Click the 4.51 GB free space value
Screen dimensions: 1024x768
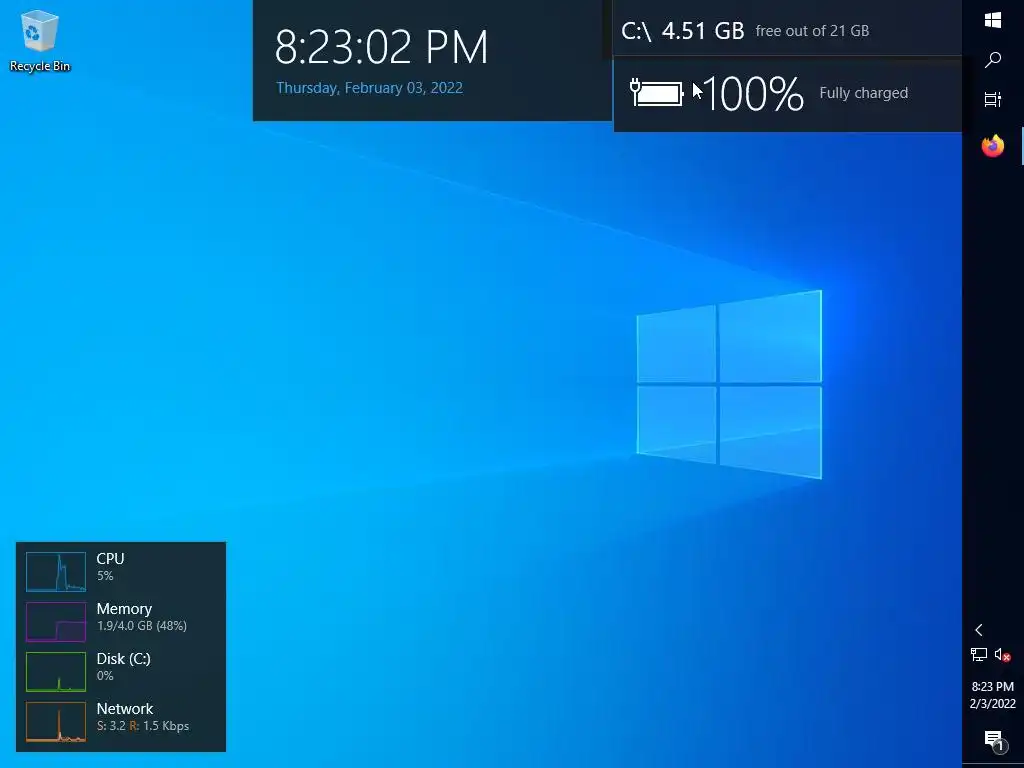pyautogui.click(x=703, y=31)
